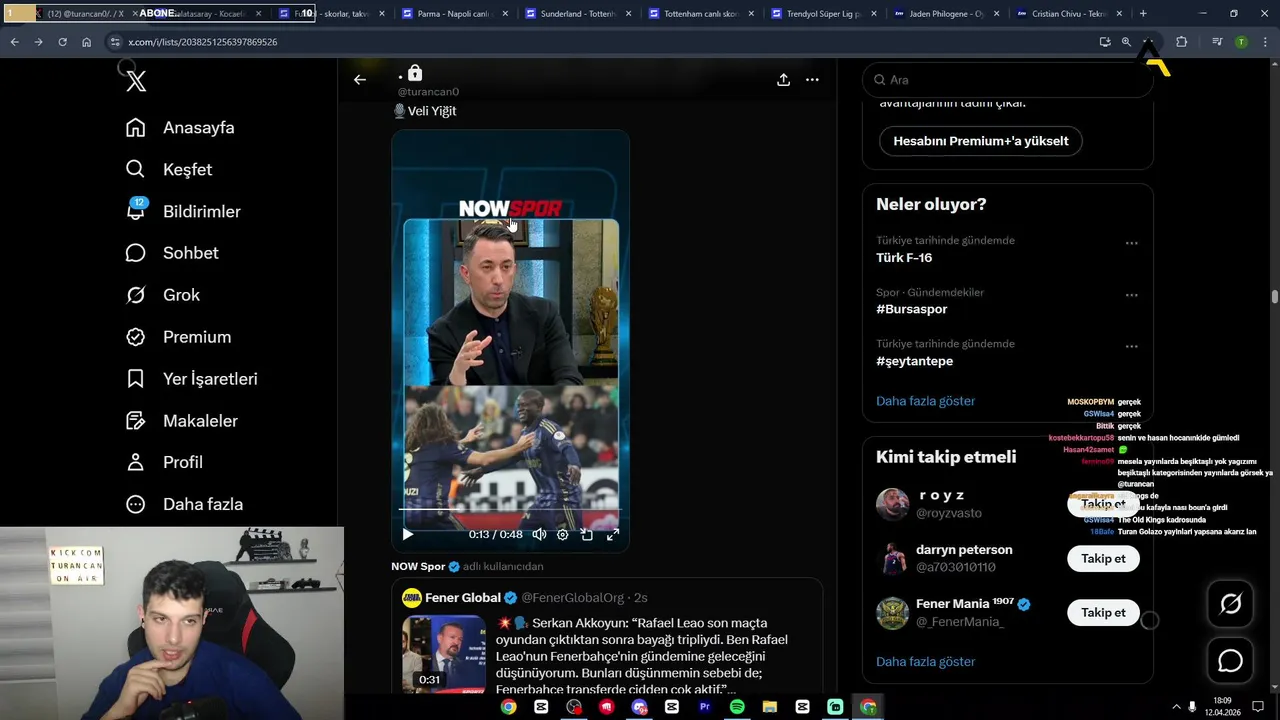The height and width of the screenshot is (720, 1280).
Task: Open Discord from taskbar
Action: point(639,707)
